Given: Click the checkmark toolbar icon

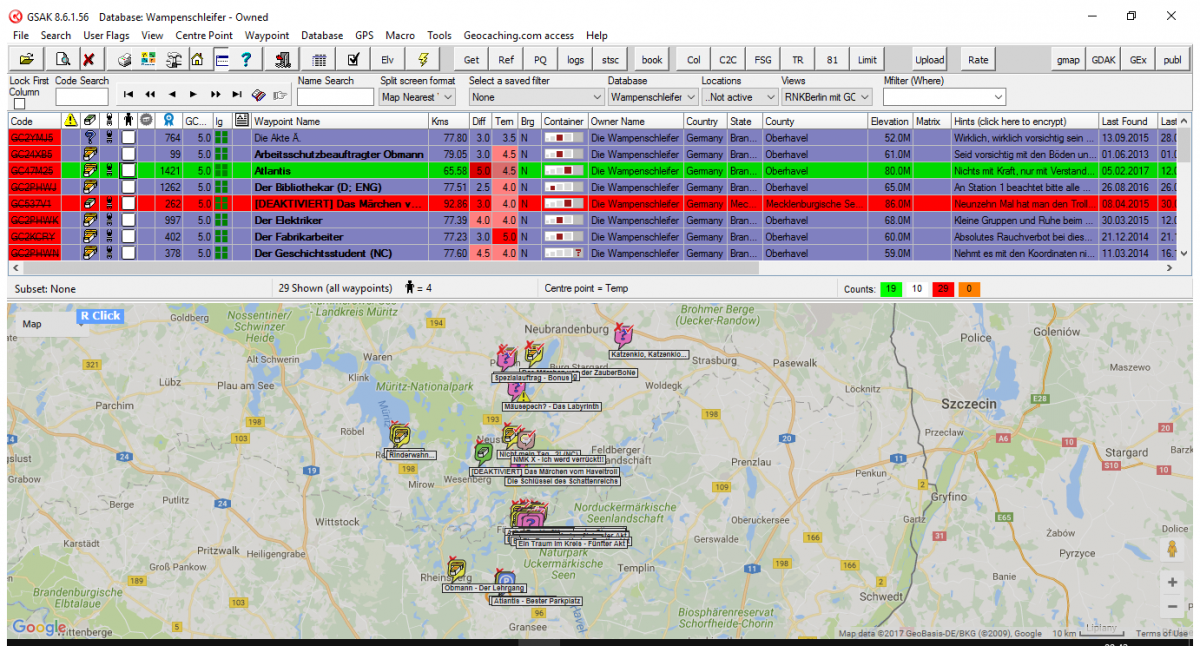Looking at the screenshot, I should (353, 60).
